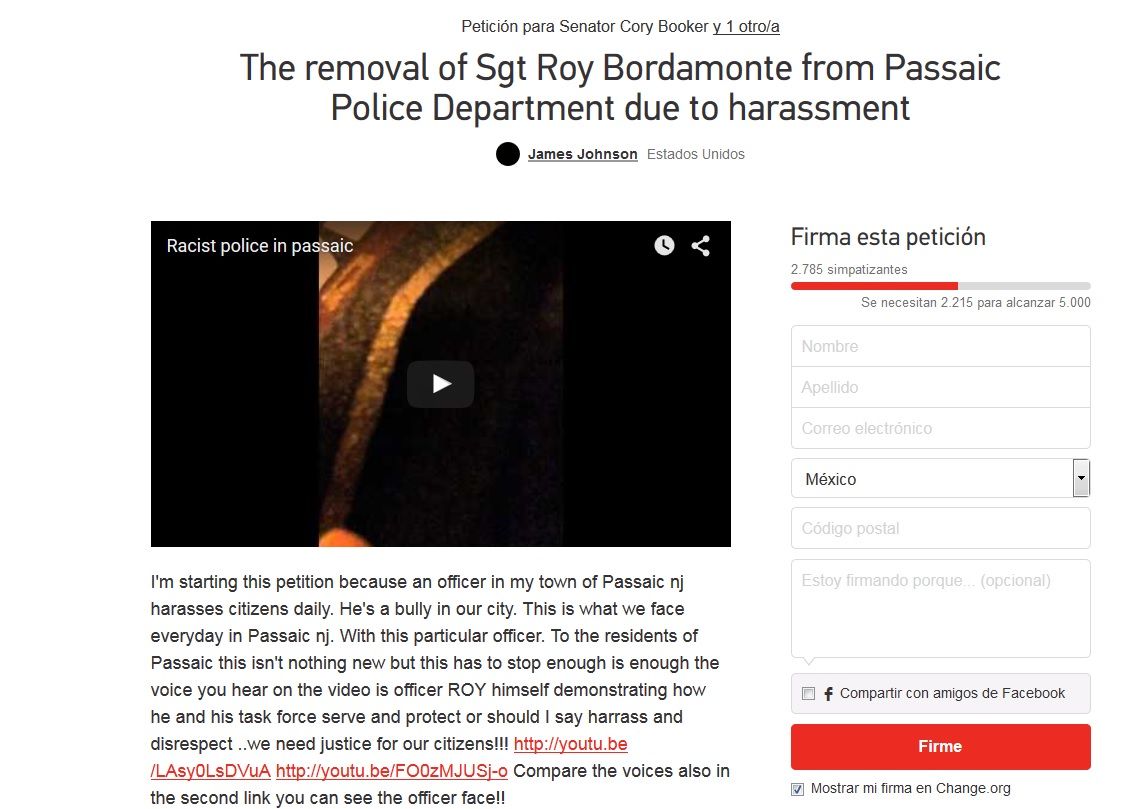Open the México country dropdown
Viewport: 1129px width, 809px height.
click(940, 479)
